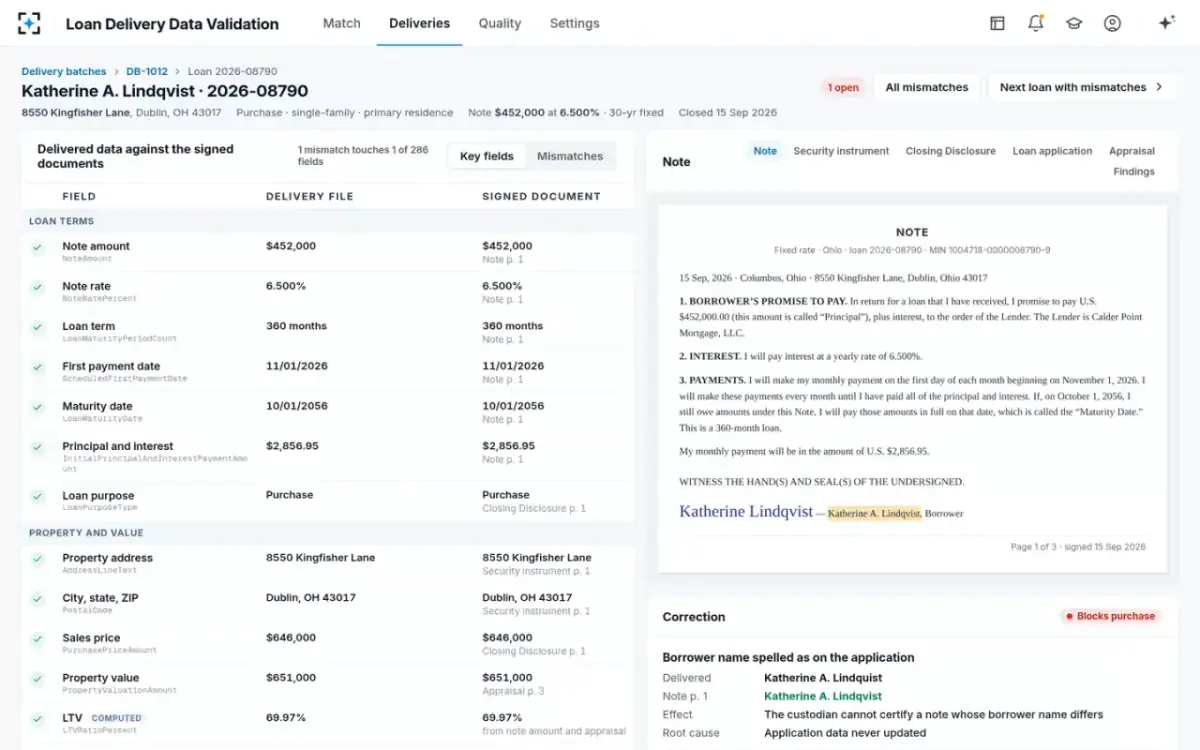1200x750 pixels.
Task: Click the Root cause value text
Action: (x=845, y=733)
